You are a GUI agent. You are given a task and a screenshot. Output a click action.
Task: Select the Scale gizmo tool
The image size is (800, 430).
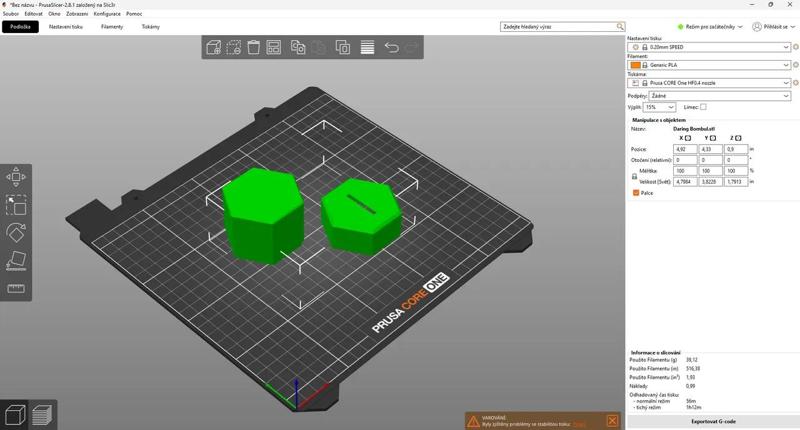point(16,205)
